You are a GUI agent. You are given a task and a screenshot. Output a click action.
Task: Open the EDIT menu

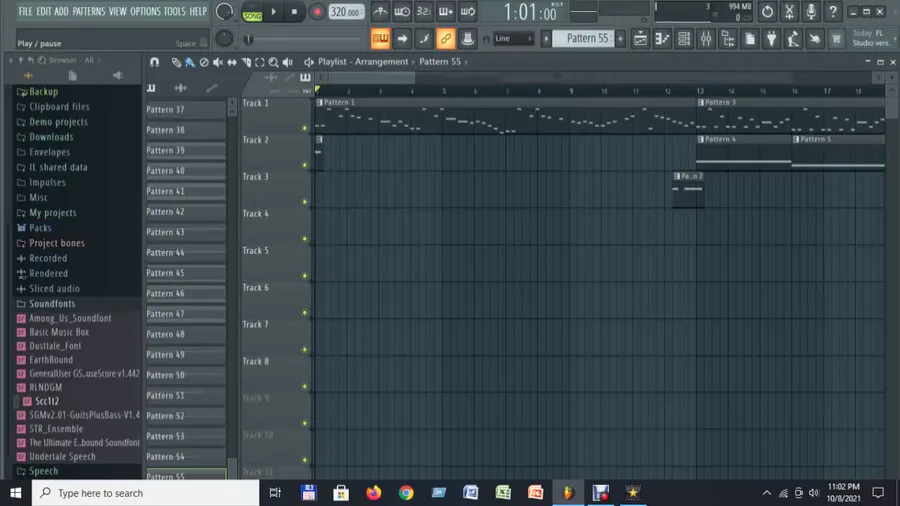point(44,11)
